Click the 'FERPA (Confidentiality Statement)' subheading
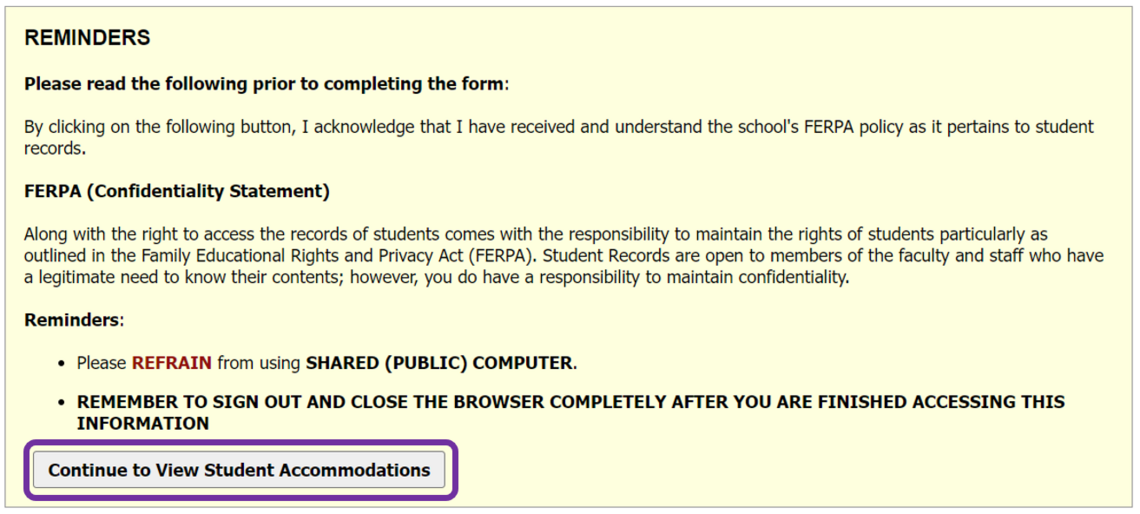 pos(177,191)
